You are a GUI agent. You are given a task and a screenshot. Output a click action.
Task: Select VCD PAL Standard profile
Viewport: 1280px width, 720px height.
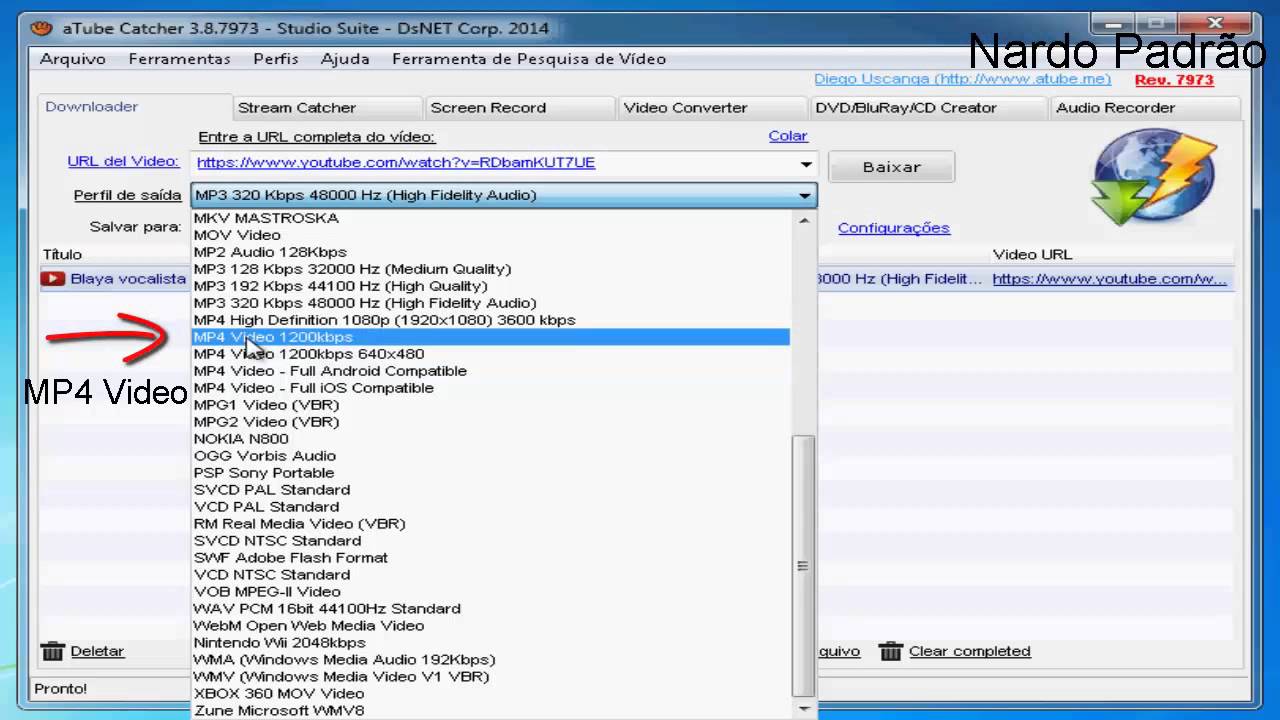pos(491,507)
